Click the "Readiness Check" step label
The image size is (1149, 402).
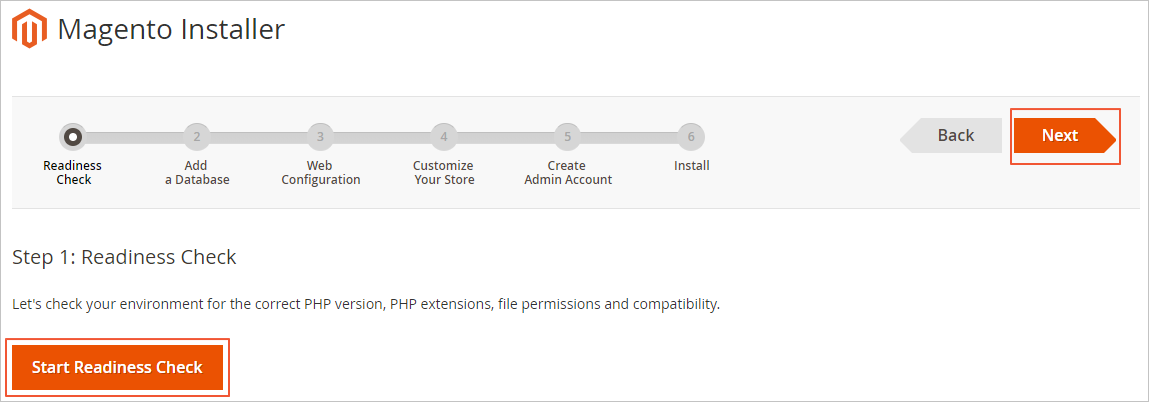[73, 173]
